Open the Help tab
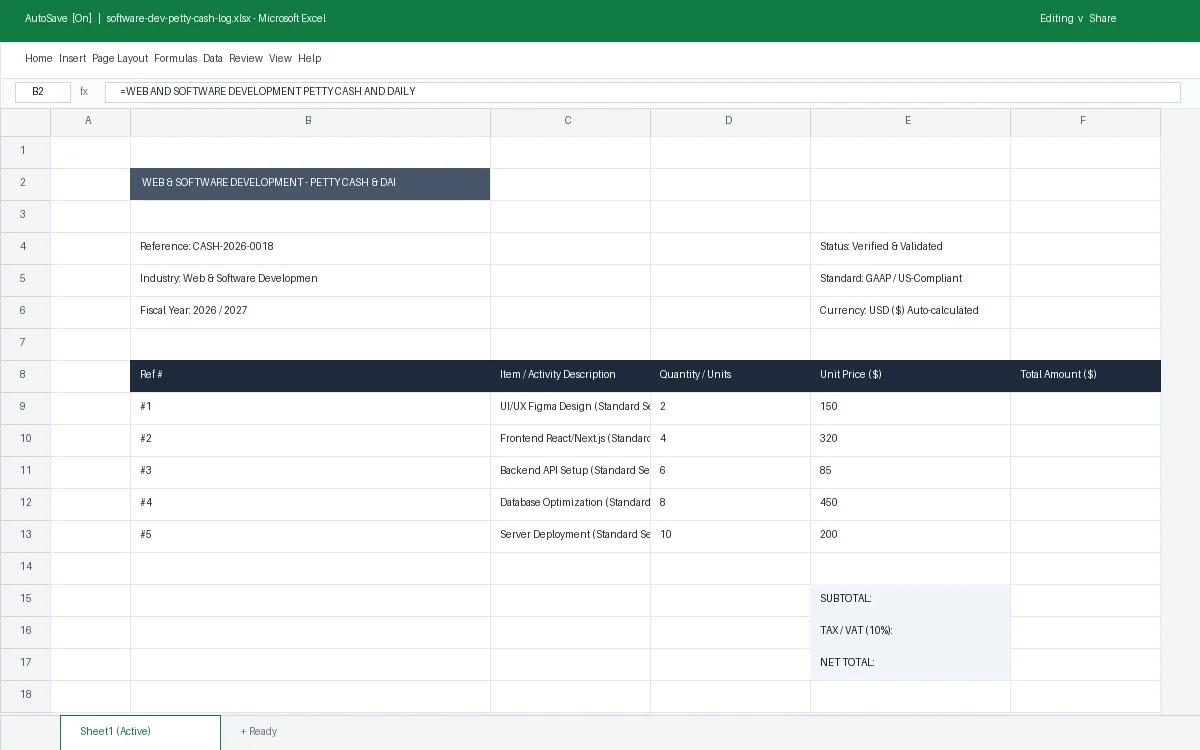This screenshot has width=1200, height=750. (309, 58)
